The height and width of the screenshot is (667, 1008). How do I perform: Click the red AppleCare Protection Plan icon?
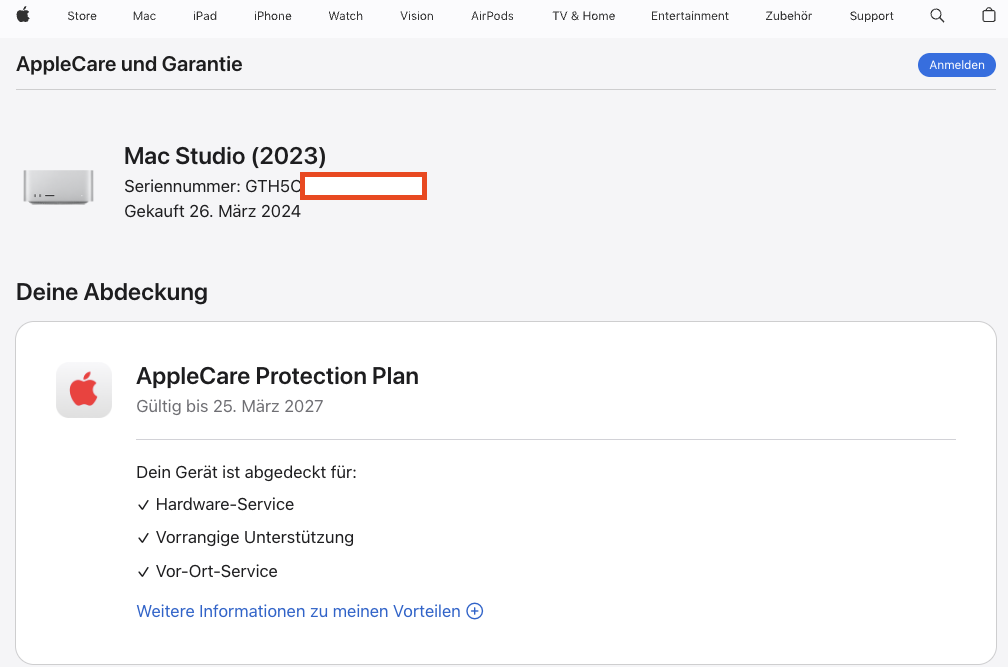[x=84, y=390]
